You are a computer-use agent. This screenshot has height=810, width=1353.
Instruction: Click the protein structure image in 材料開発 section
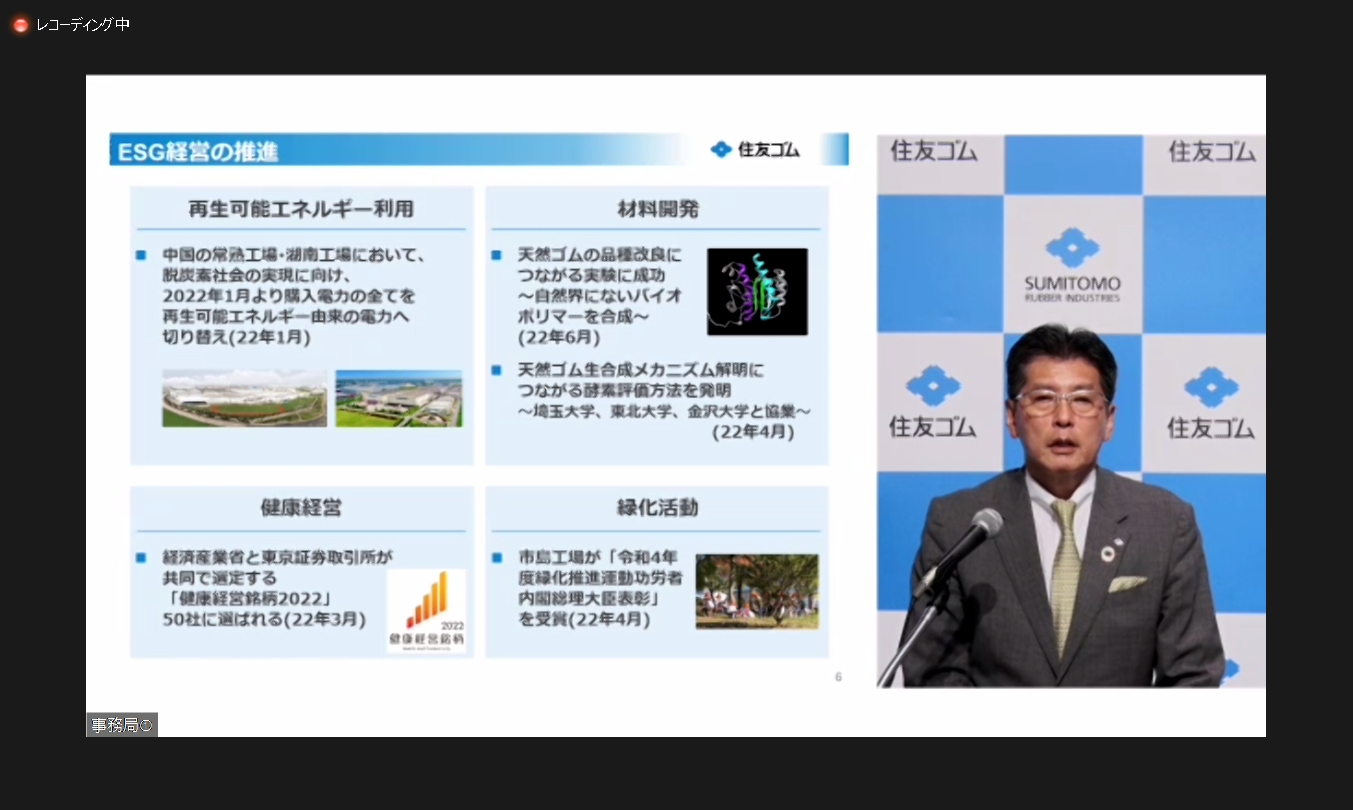(757, 291)
